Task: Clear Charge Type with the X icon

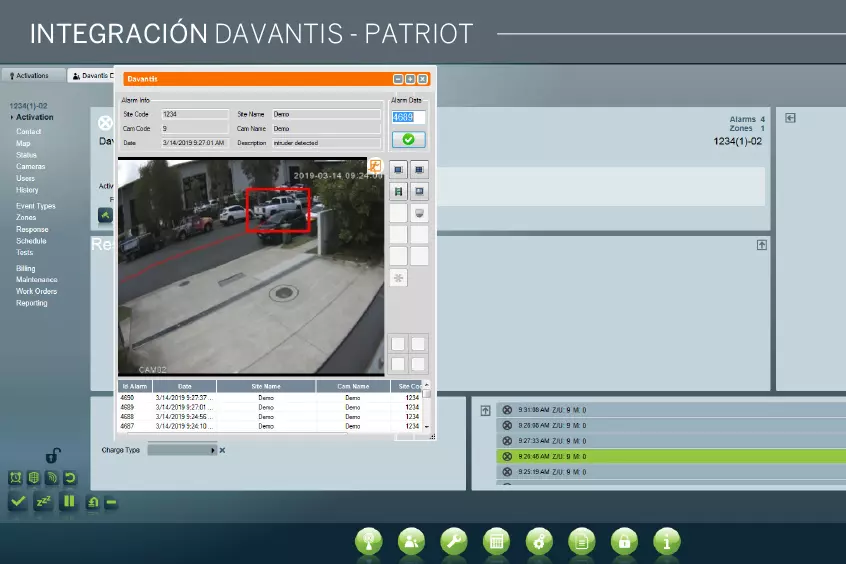Action: coord(222,450)
